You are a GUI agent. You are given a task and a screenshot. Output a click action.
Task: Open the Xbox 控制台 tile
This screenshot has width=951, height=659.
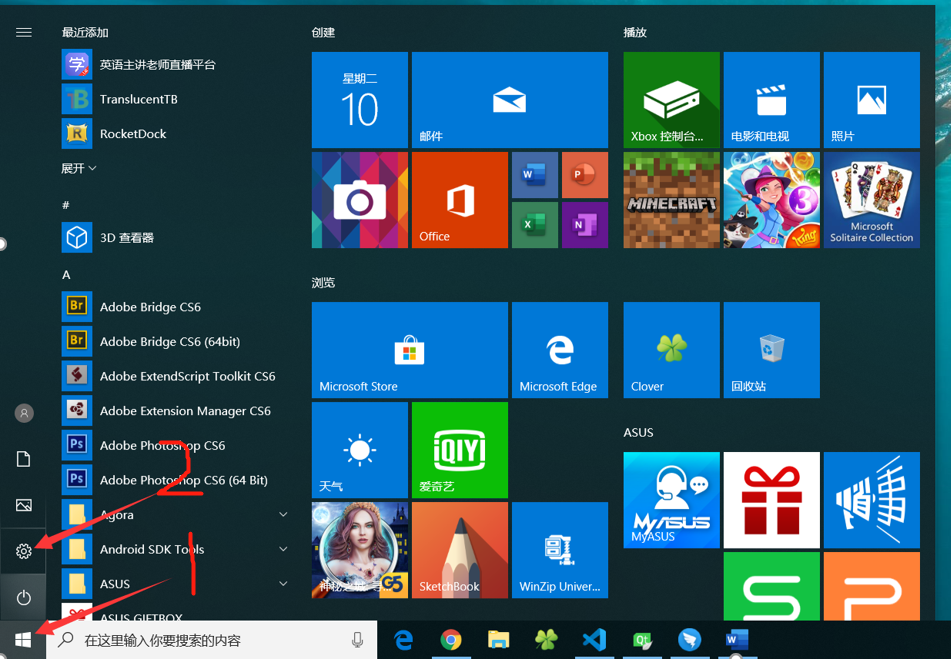pyautogui.click(x=671, y=99)
